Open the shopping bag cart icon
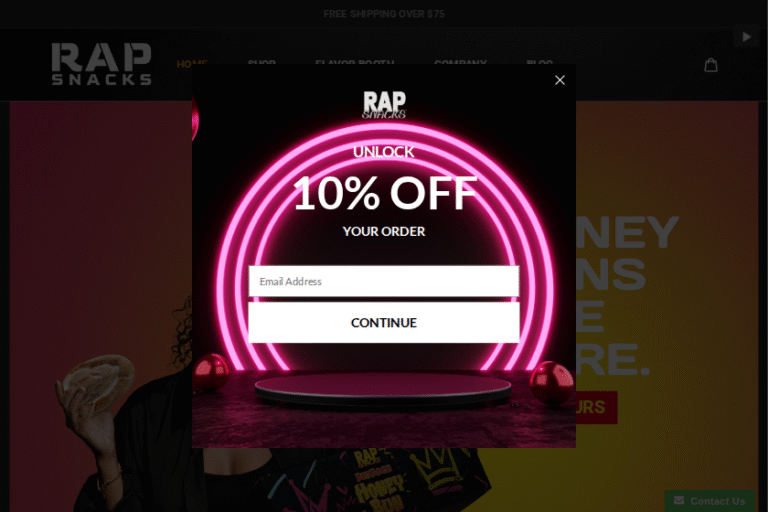The image size is (768, 512). click(x=711, y=65)
